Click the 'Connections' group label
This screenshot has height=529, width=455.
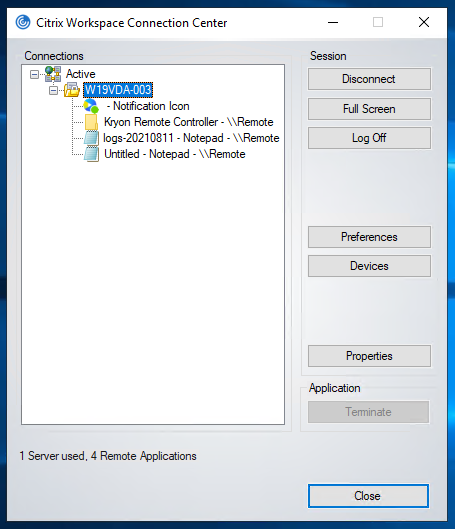click(x=54, y=56)
